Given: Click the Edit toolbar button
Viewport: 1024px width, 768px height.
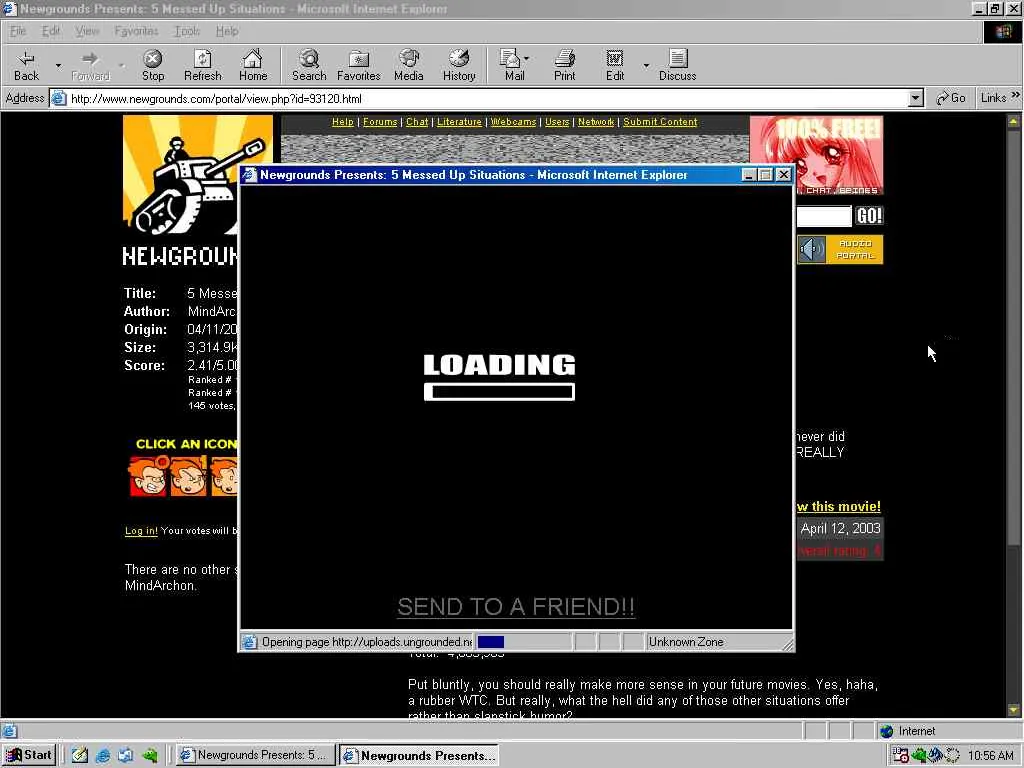Looking at the screenshot, I should [615, 65].
